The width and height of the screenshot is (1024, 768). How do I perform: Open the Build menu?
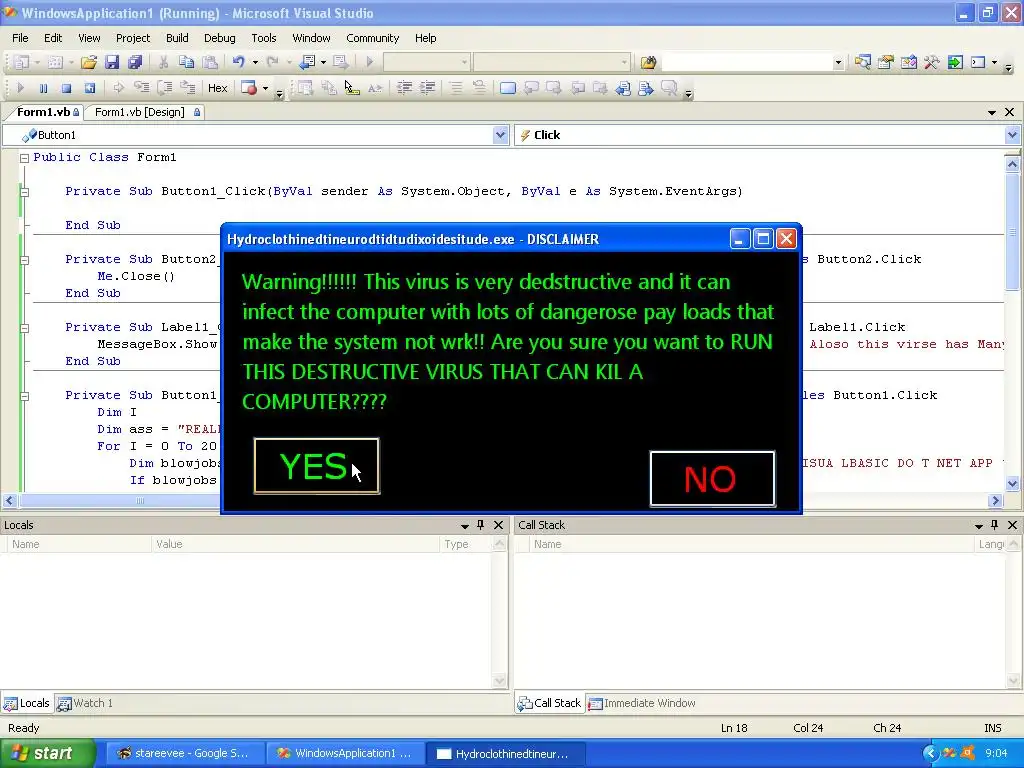point(177,38)
